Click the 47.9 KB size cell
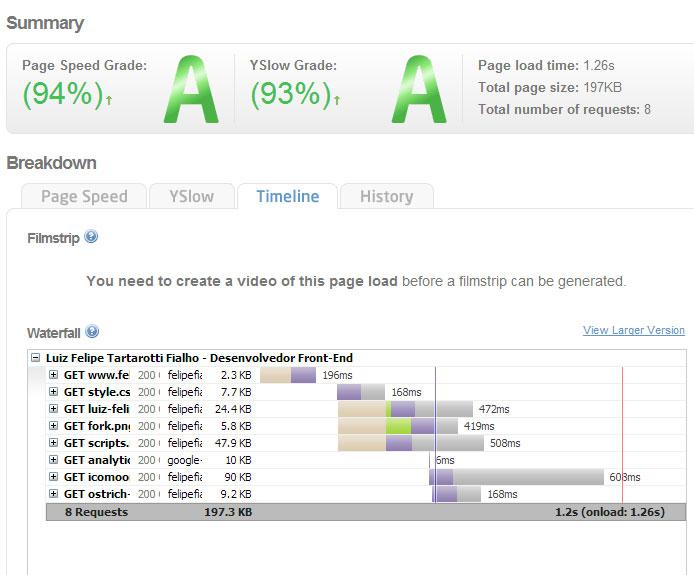The width and height of the screenshot is (694, 575). 233,443
